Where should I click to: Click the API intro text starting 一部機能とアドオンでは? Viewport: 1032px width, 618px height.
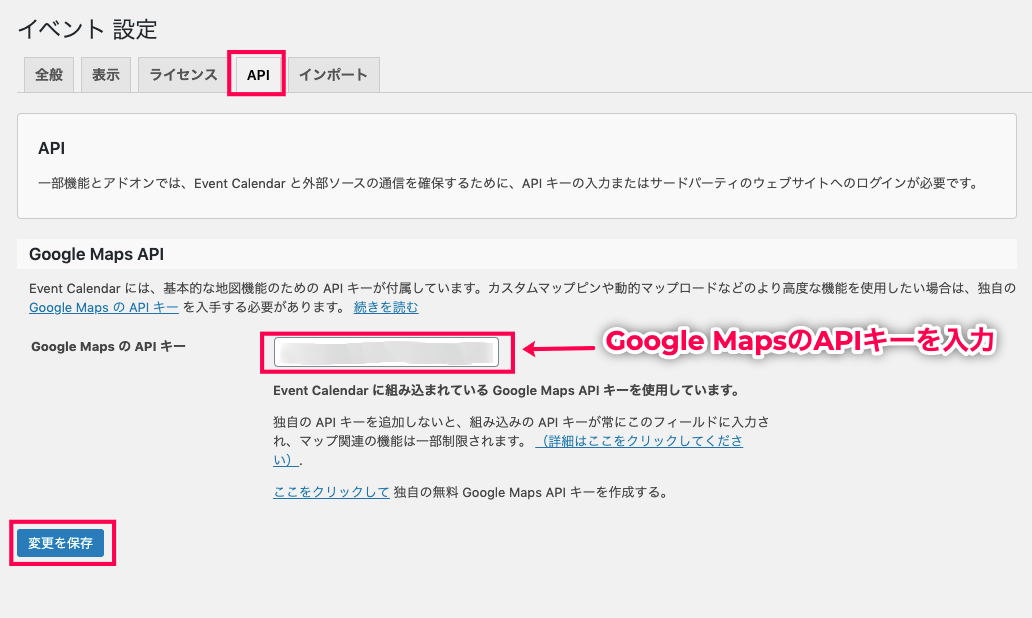pyautogui.click(x=509, y=184)
